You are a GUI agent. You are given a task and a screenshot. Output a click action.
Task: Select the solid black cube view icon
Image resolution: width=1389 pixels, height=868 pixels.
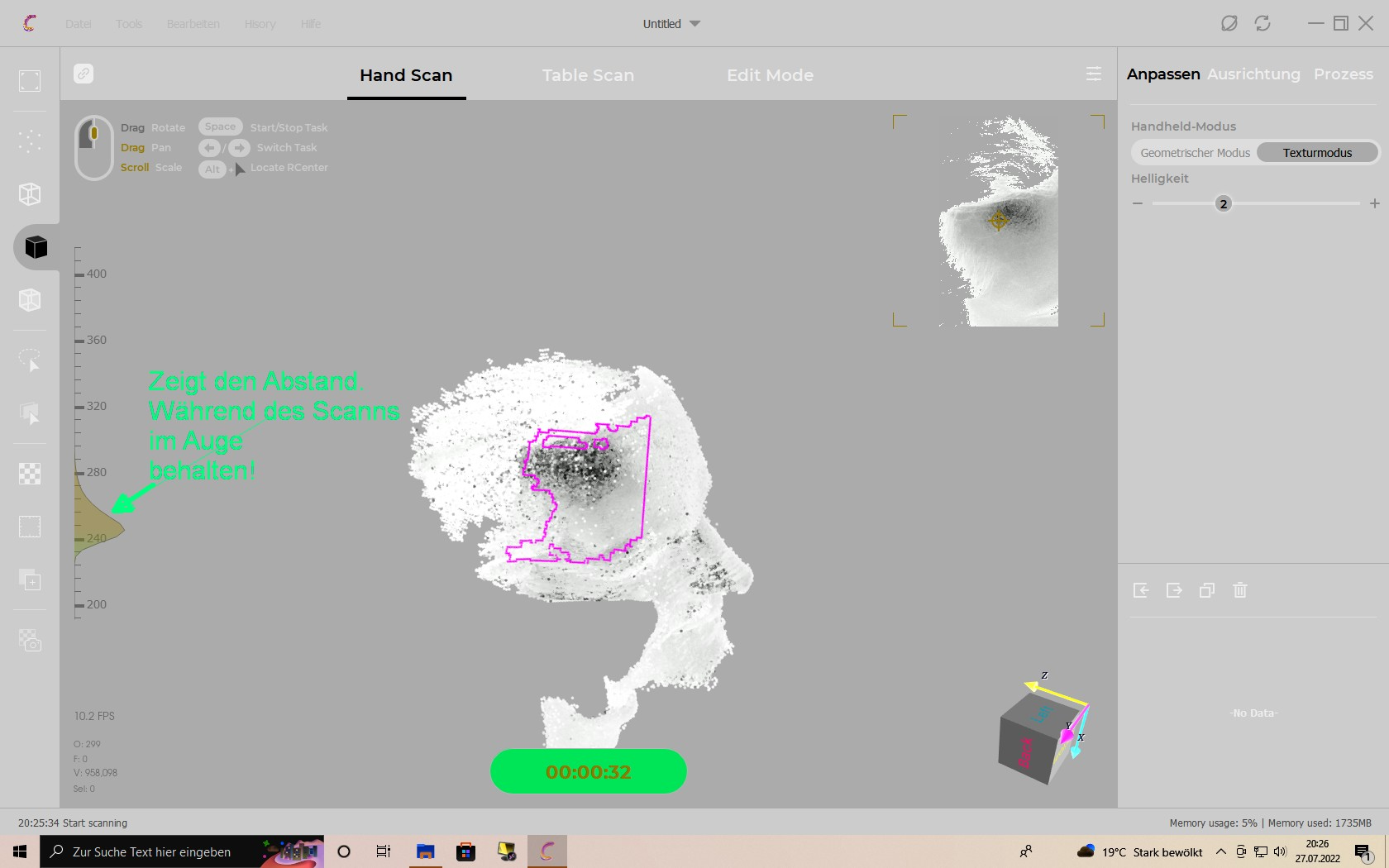pyautogui.click(x=36, y=247)
